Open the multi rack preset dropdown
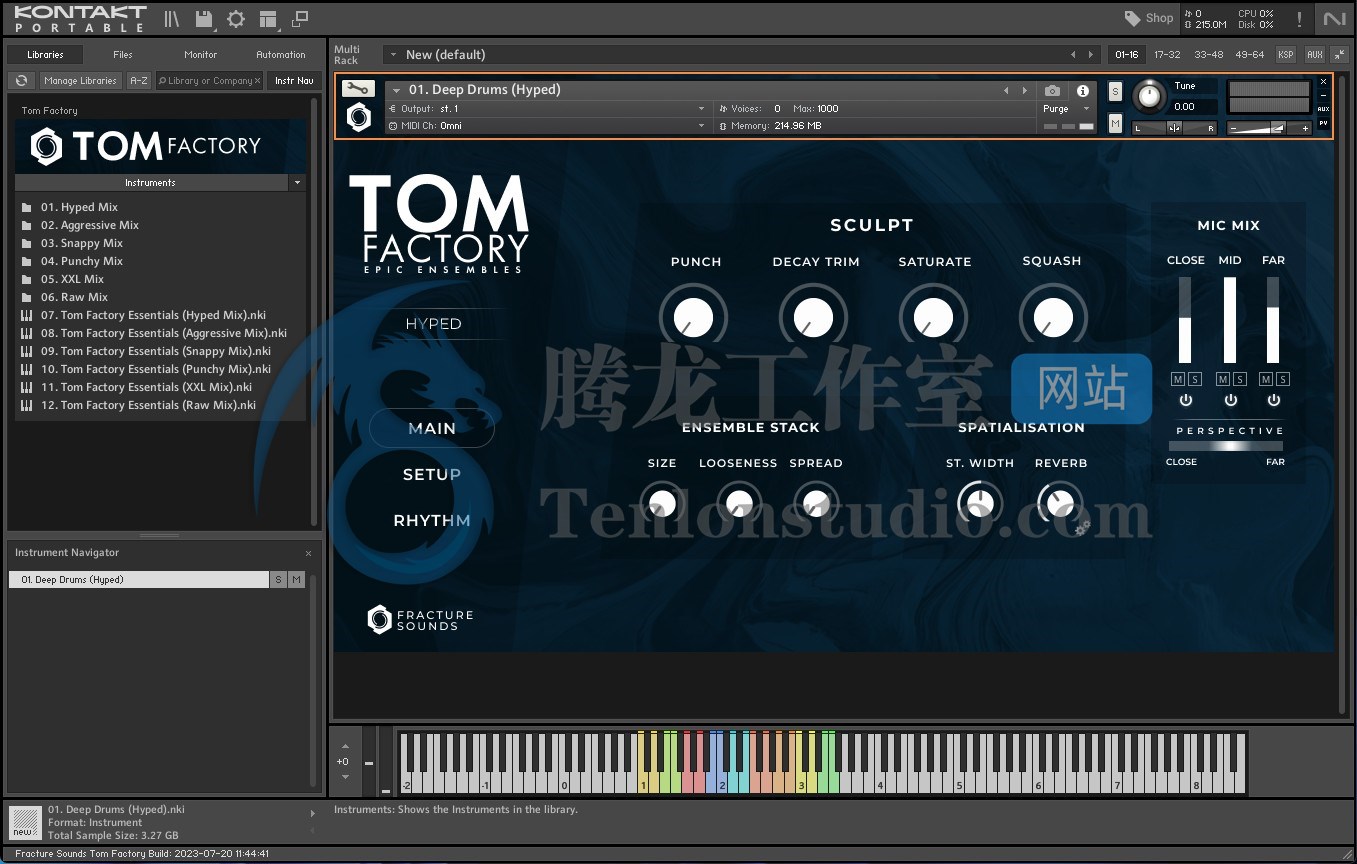1357x864 pixels. 391,54
